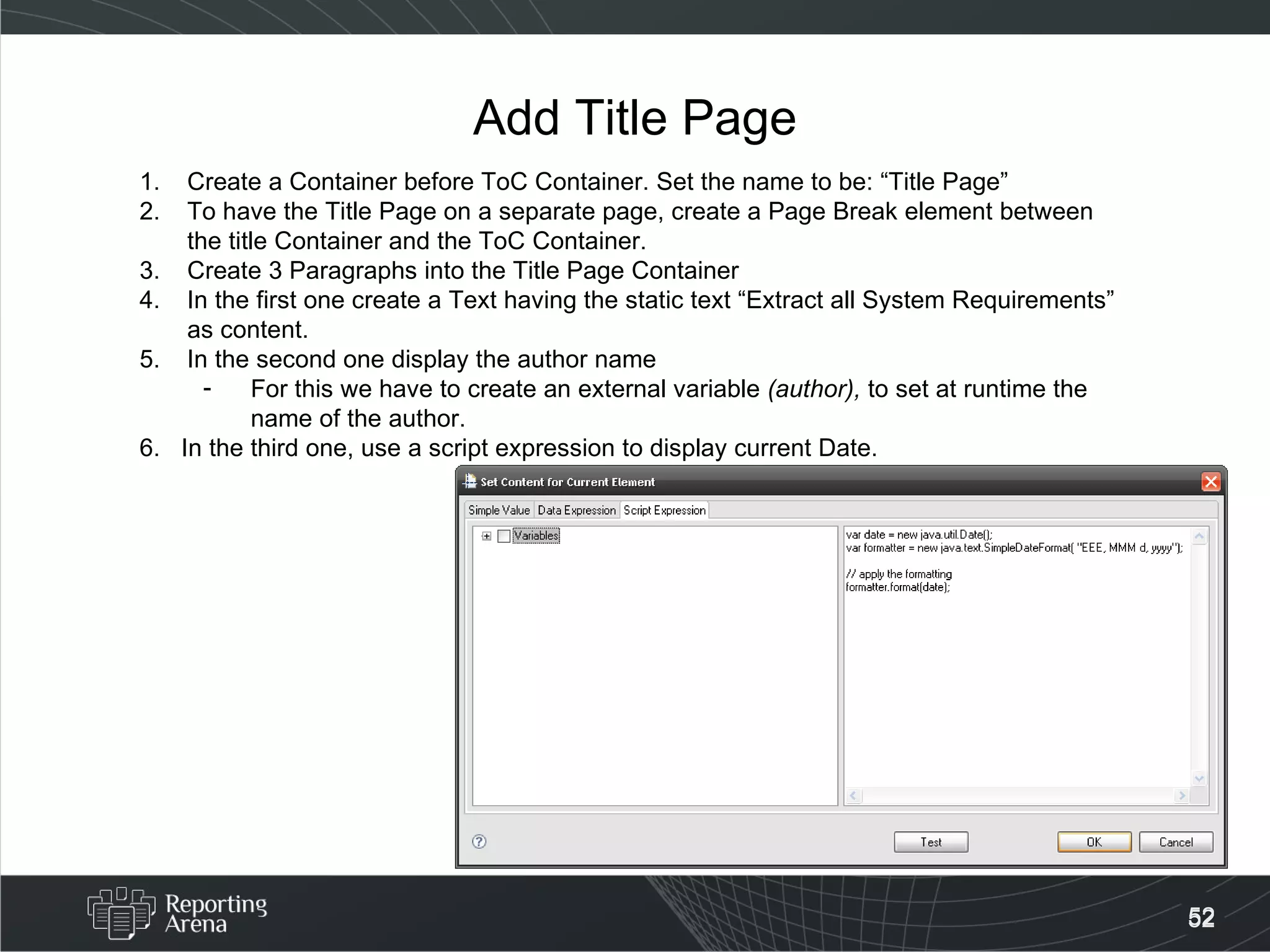Open the help question mark icon
Viewport: 1270px width, 952px height.
tap(479, 841)
